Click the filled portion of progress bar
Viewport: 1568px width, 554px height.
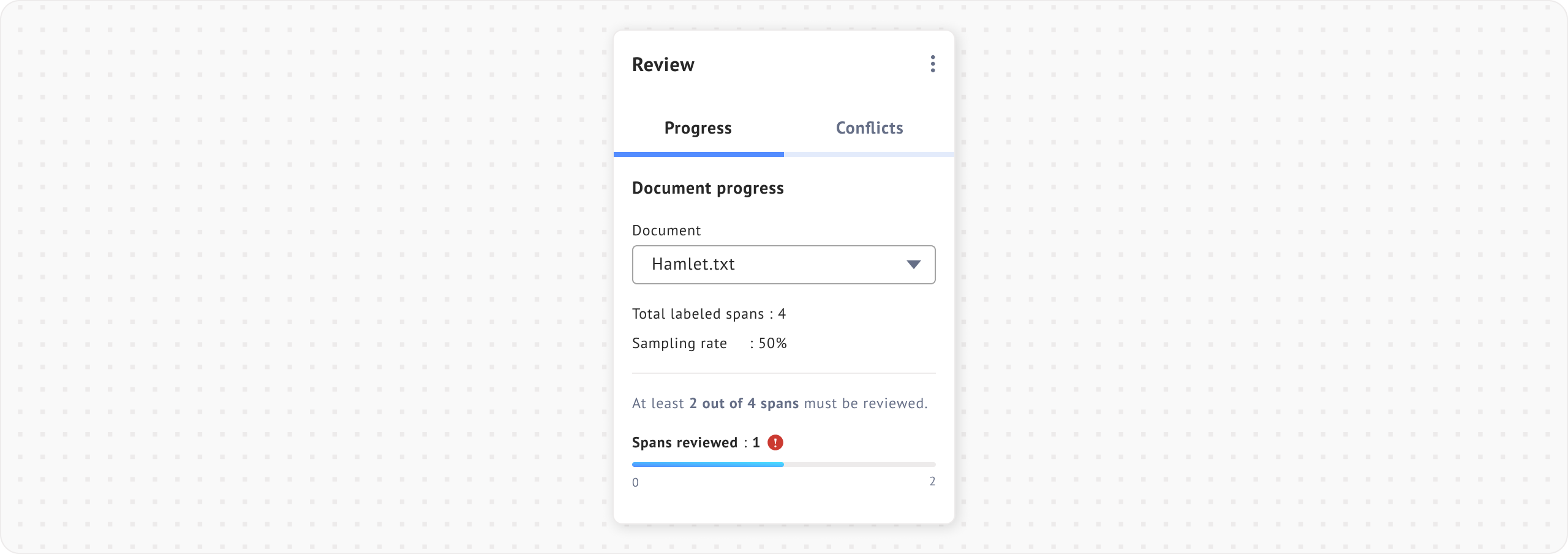point(707,465)
